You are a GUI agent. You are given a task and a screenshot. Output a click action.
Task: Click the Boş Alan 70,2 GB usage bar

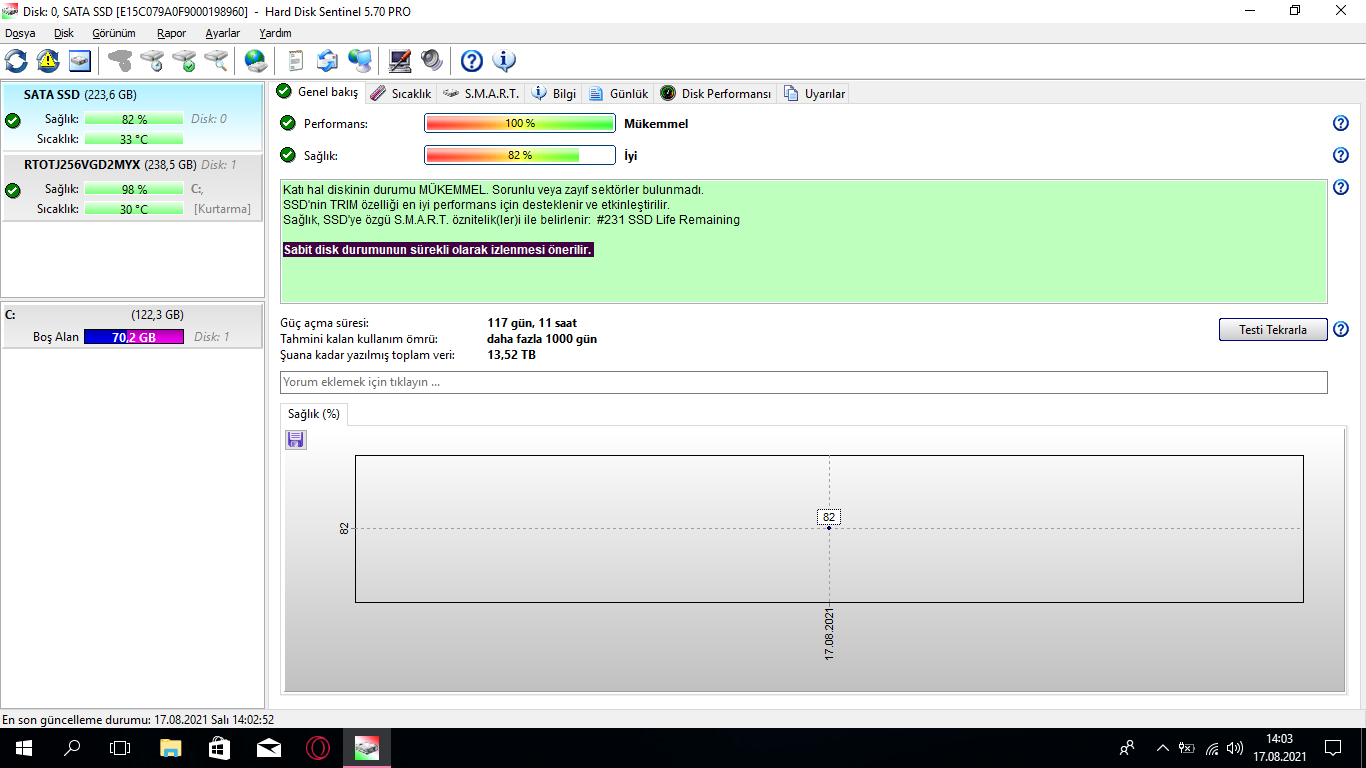pos(134,337)
